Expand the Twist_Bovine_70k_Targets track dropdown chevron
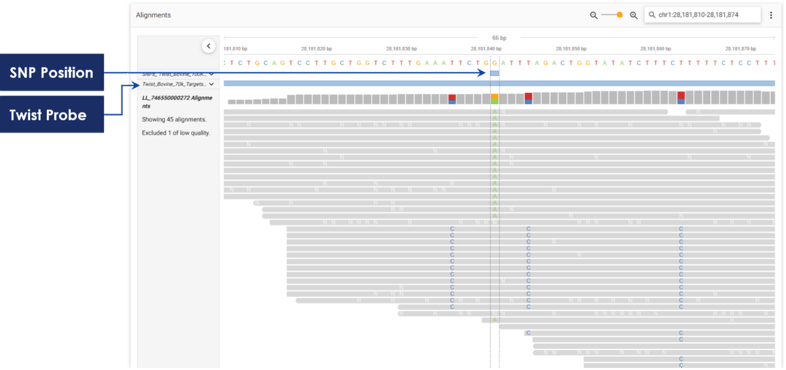786x370 pixels. click(211, 84)
